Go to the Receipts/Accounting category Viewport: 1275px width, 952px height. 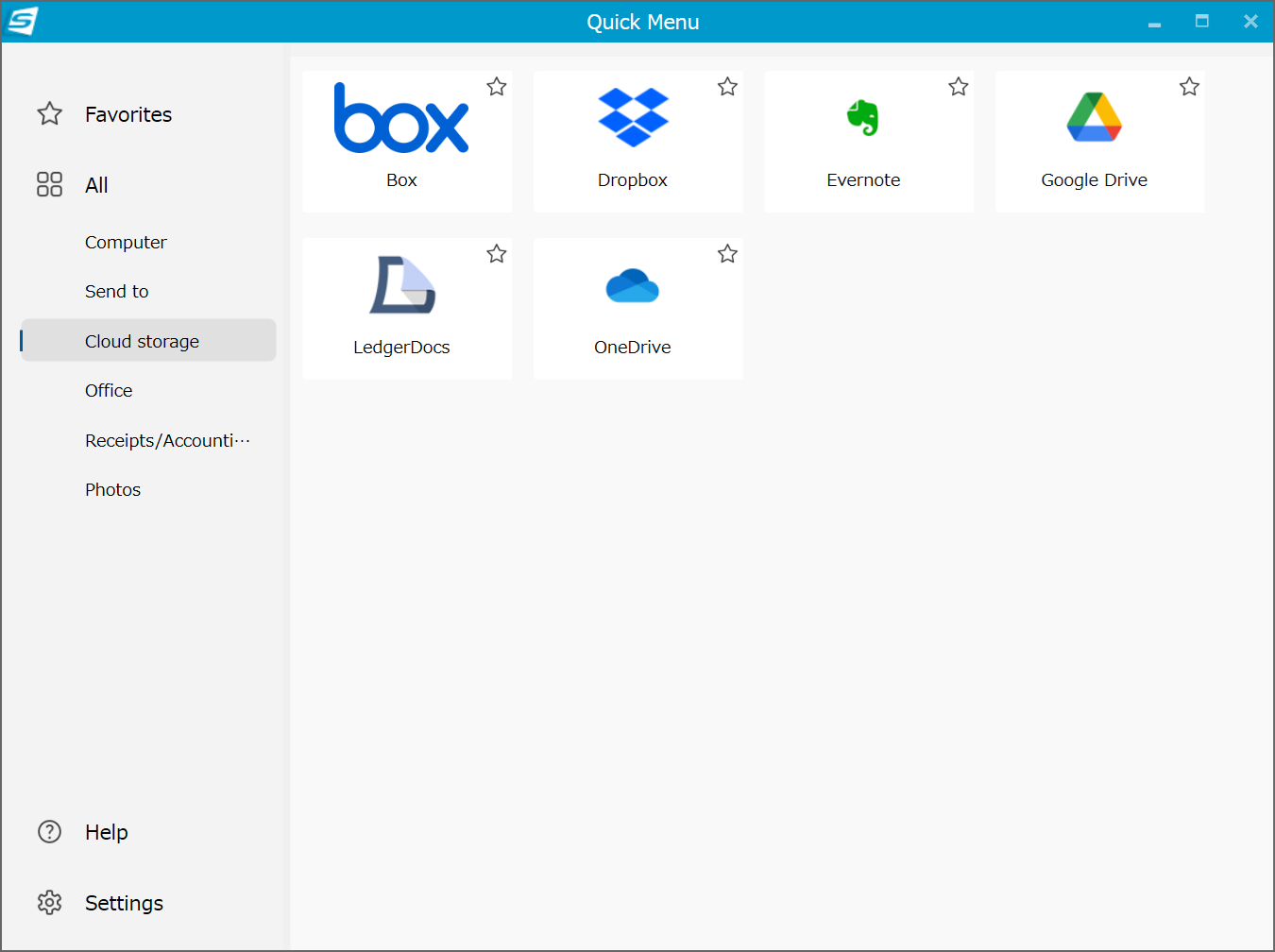click(167, 441)
